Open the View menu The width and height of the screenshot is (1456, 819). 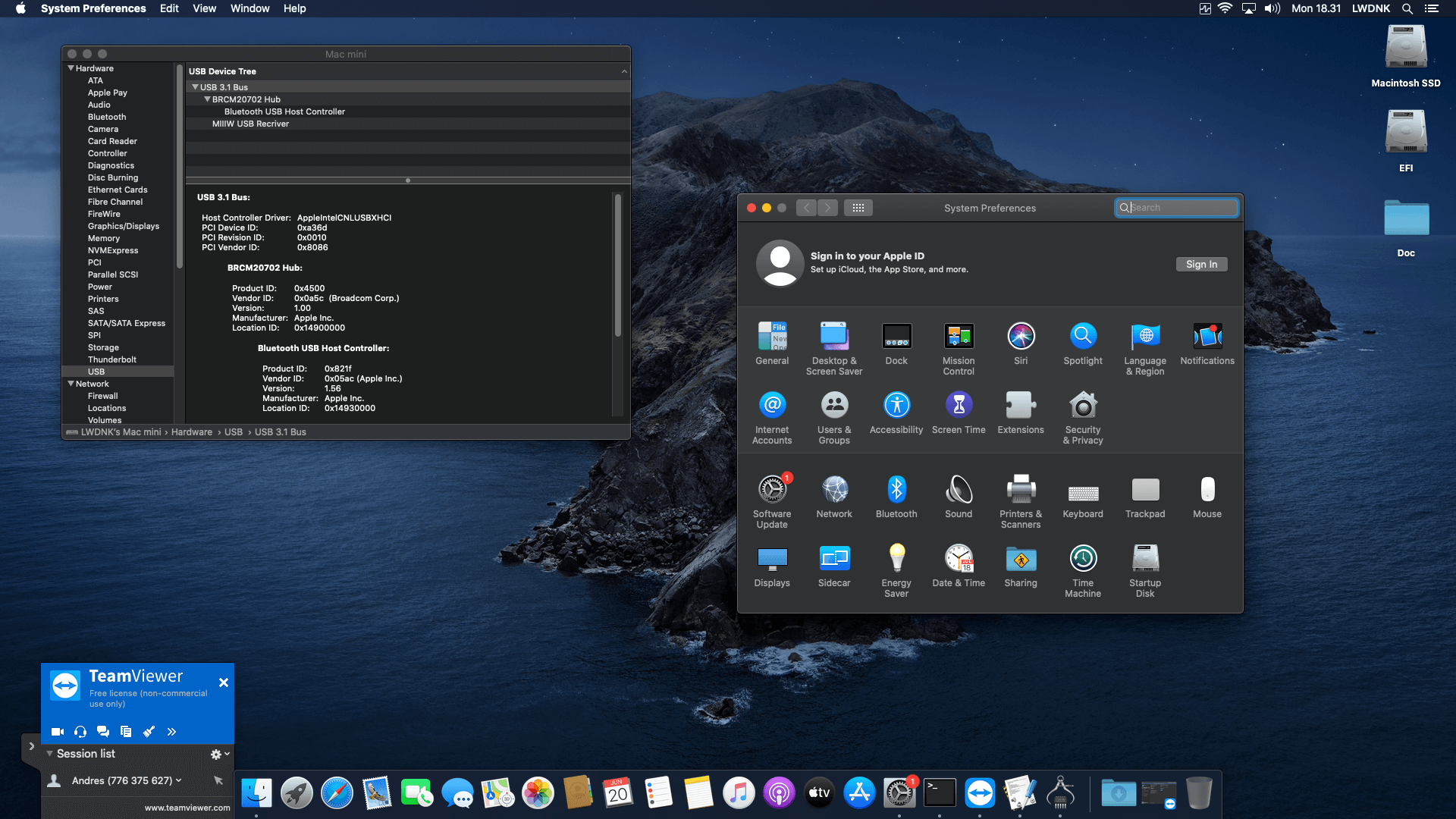pos(204,8)
